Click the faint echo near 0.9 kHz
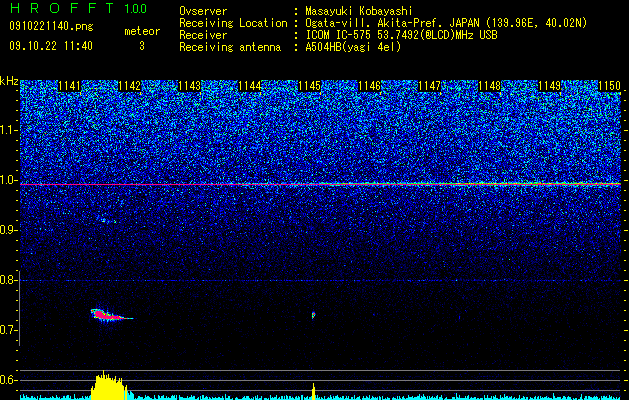Screen dimensions: 629x400 pos(106,220)
